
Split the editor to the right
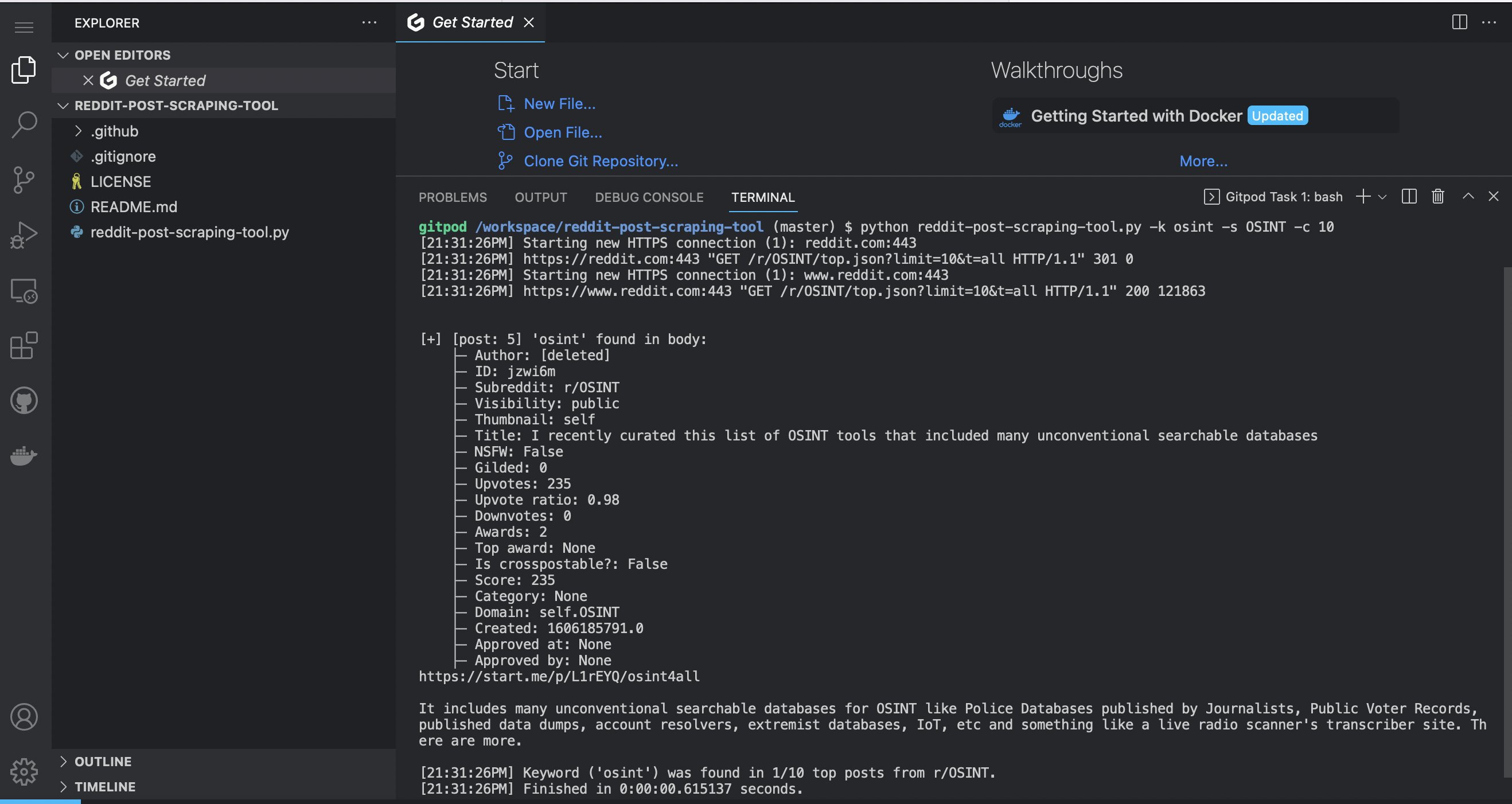pyautogui.click(x=1459, y=22)
